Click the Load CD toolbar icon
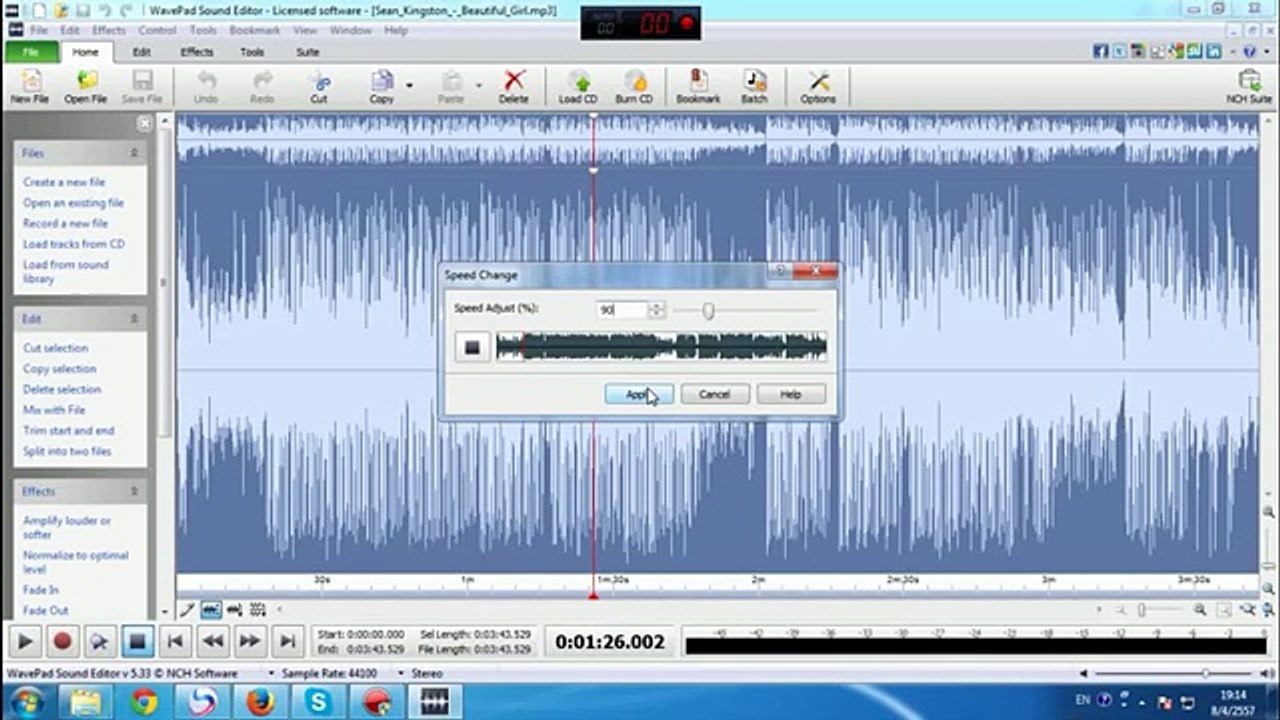The width and height of the screenshot is (1280, 720). [578, 86]
